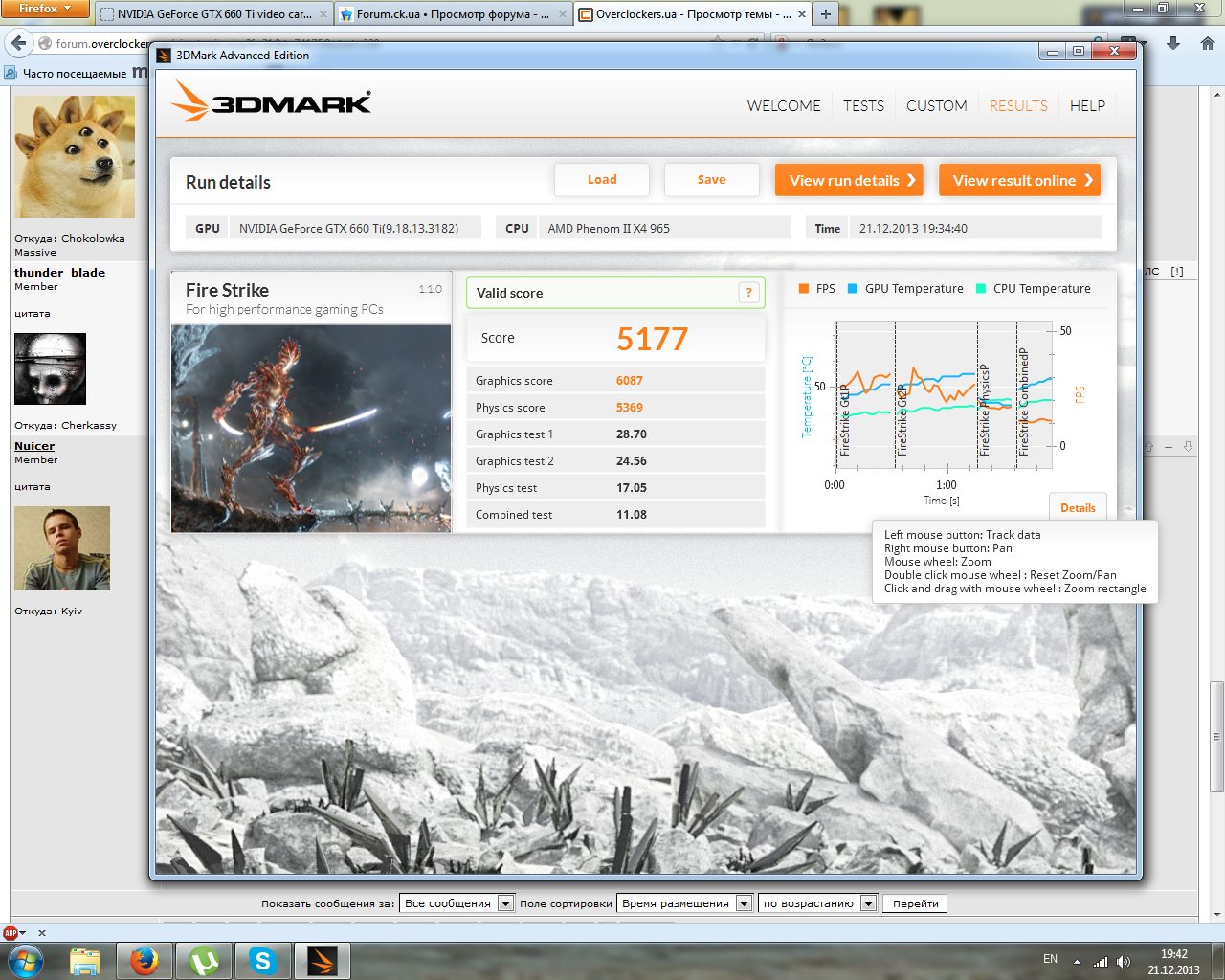Open the TESTS tab in 3DMark
The width and height of the screenshot is (1225, 980).
pos(863,106)
